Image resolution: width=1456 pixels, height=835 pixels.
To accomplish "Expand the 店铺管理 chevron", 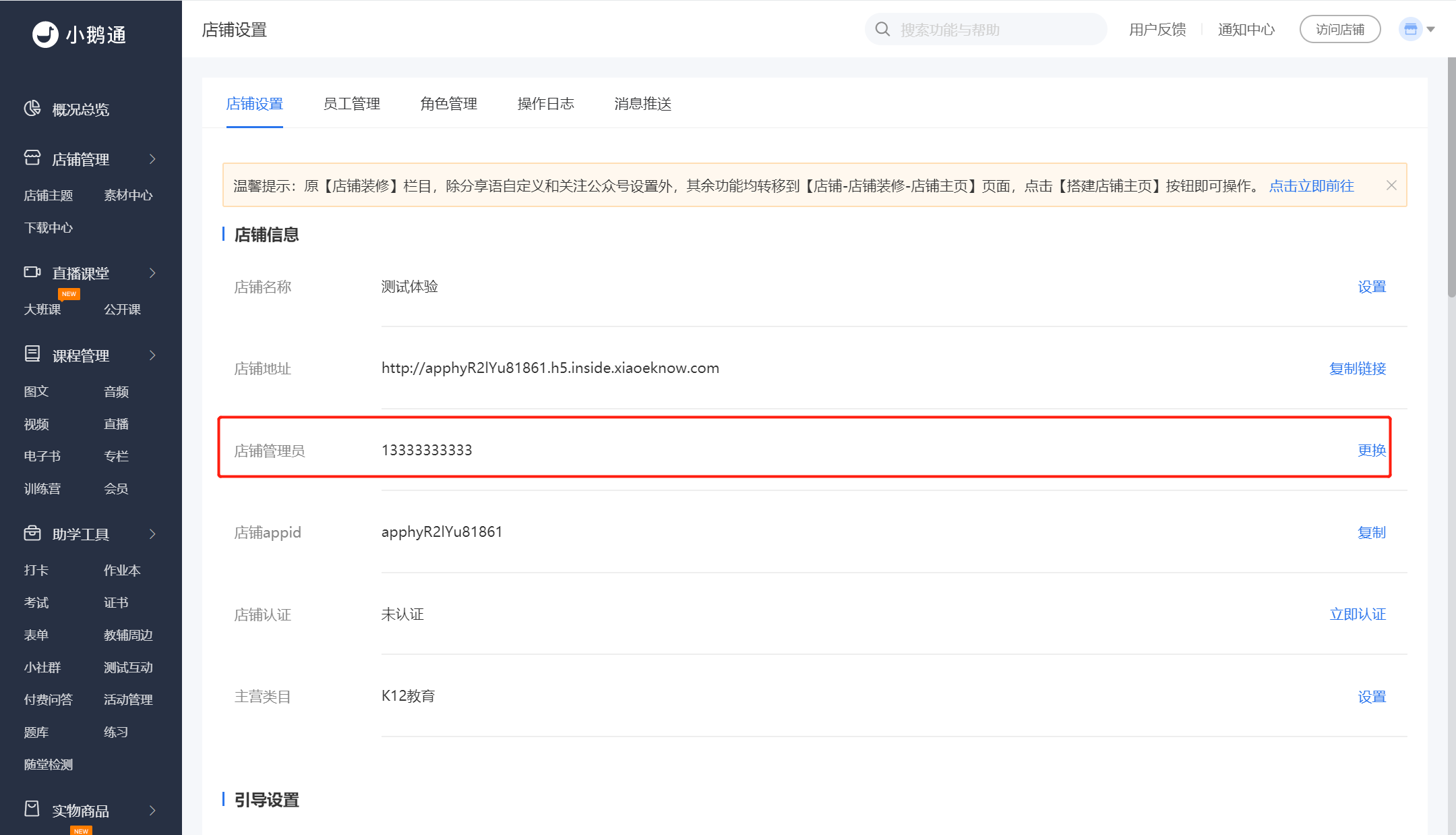I will coord(152,159).
